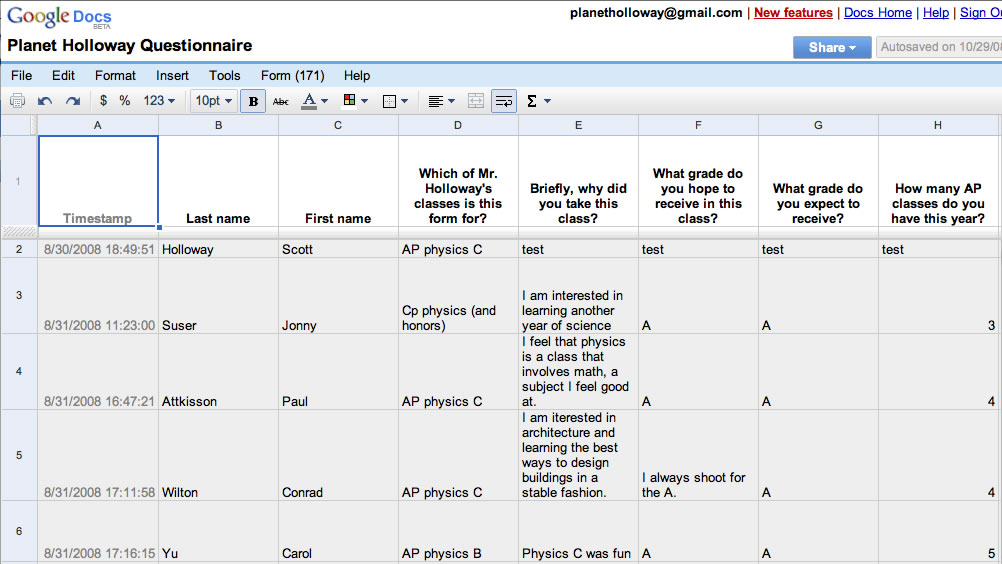Click the text color A icon

[x=309, y=101]
